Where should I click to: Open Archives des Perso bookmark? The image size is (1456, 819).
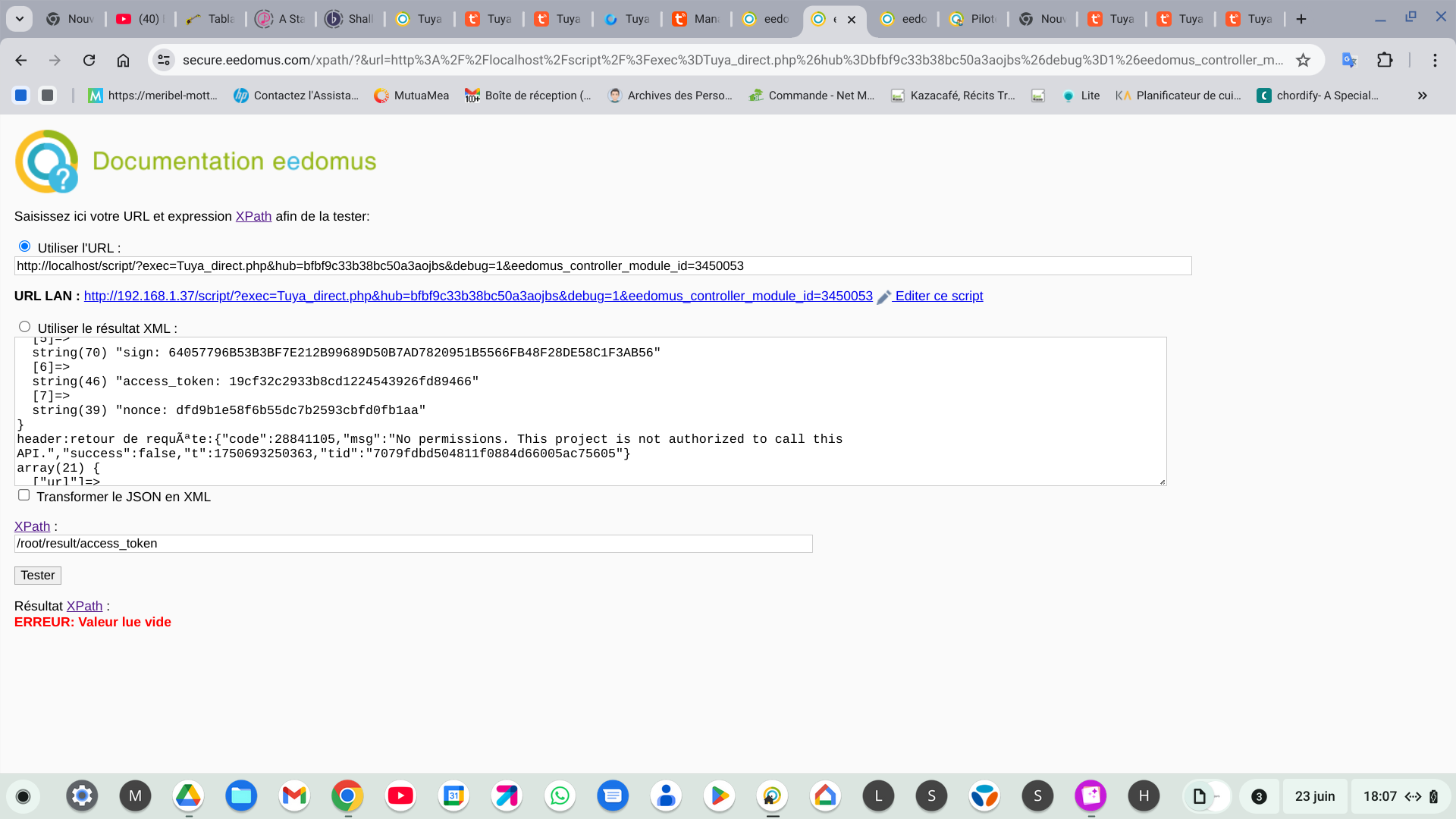point(670,96)
